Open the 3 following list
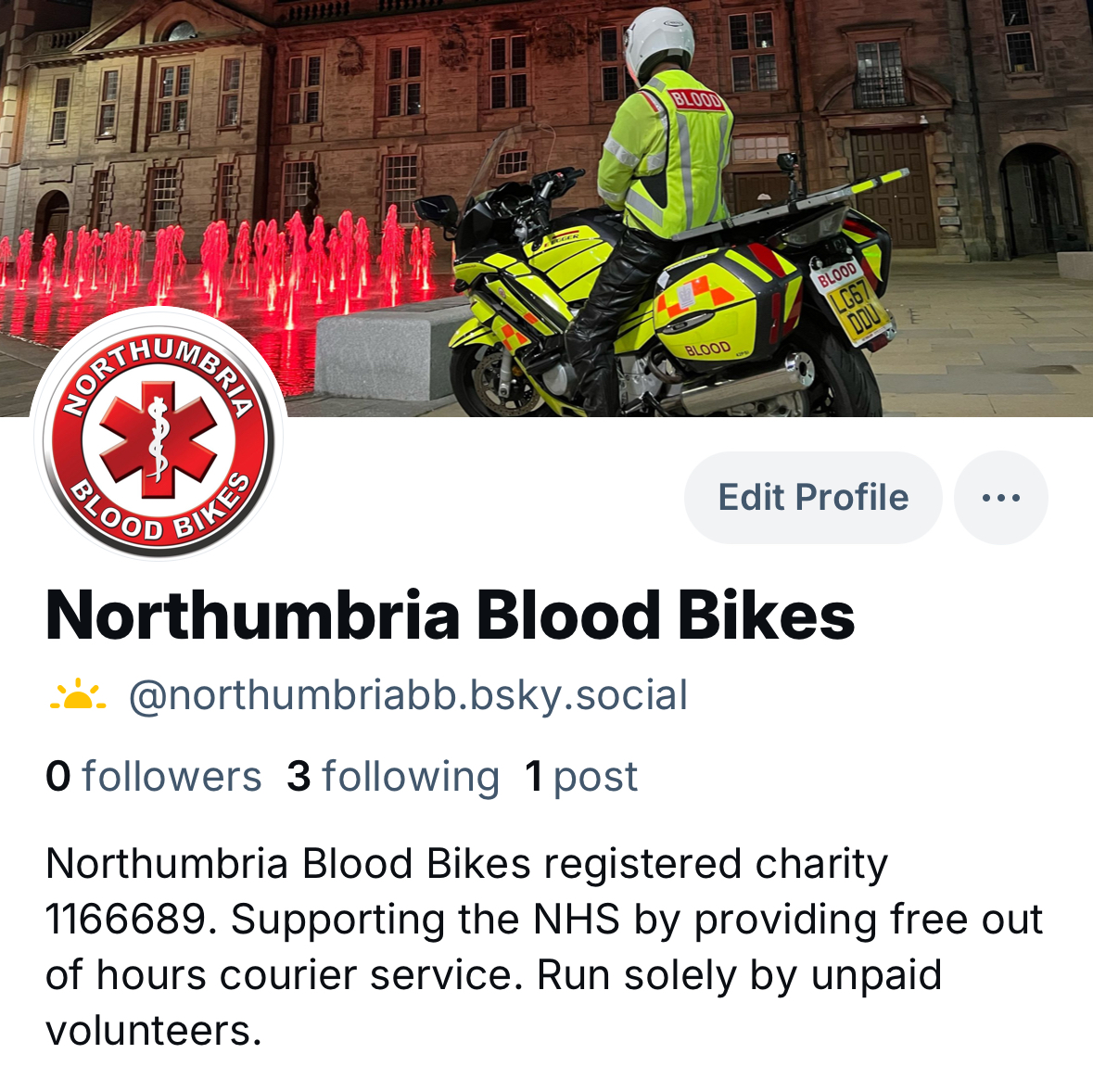The width and height of the screenshot is (1093, 1092). 393,776
